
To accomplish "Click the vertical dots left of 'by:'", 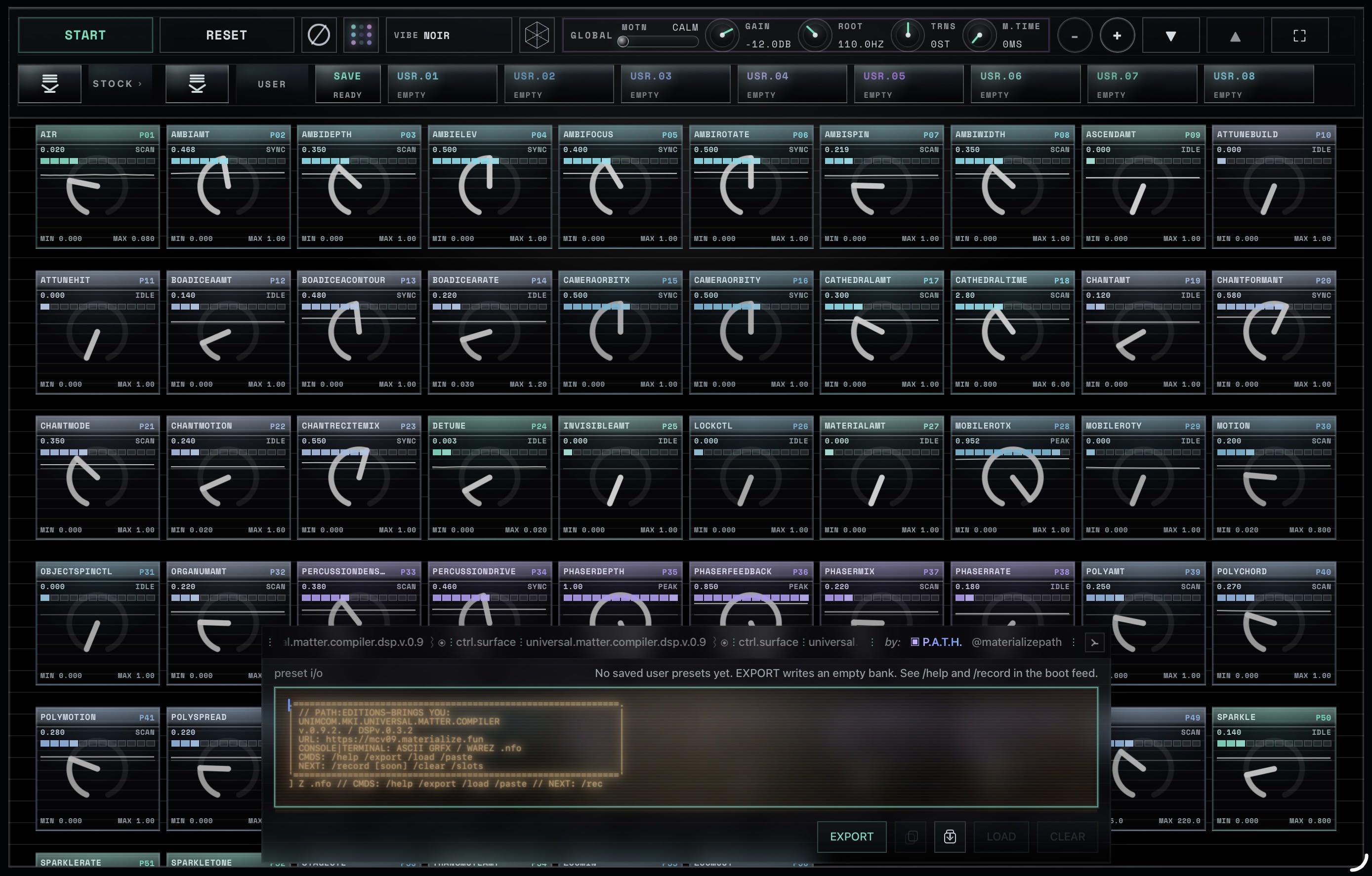I will coord(872,642).
